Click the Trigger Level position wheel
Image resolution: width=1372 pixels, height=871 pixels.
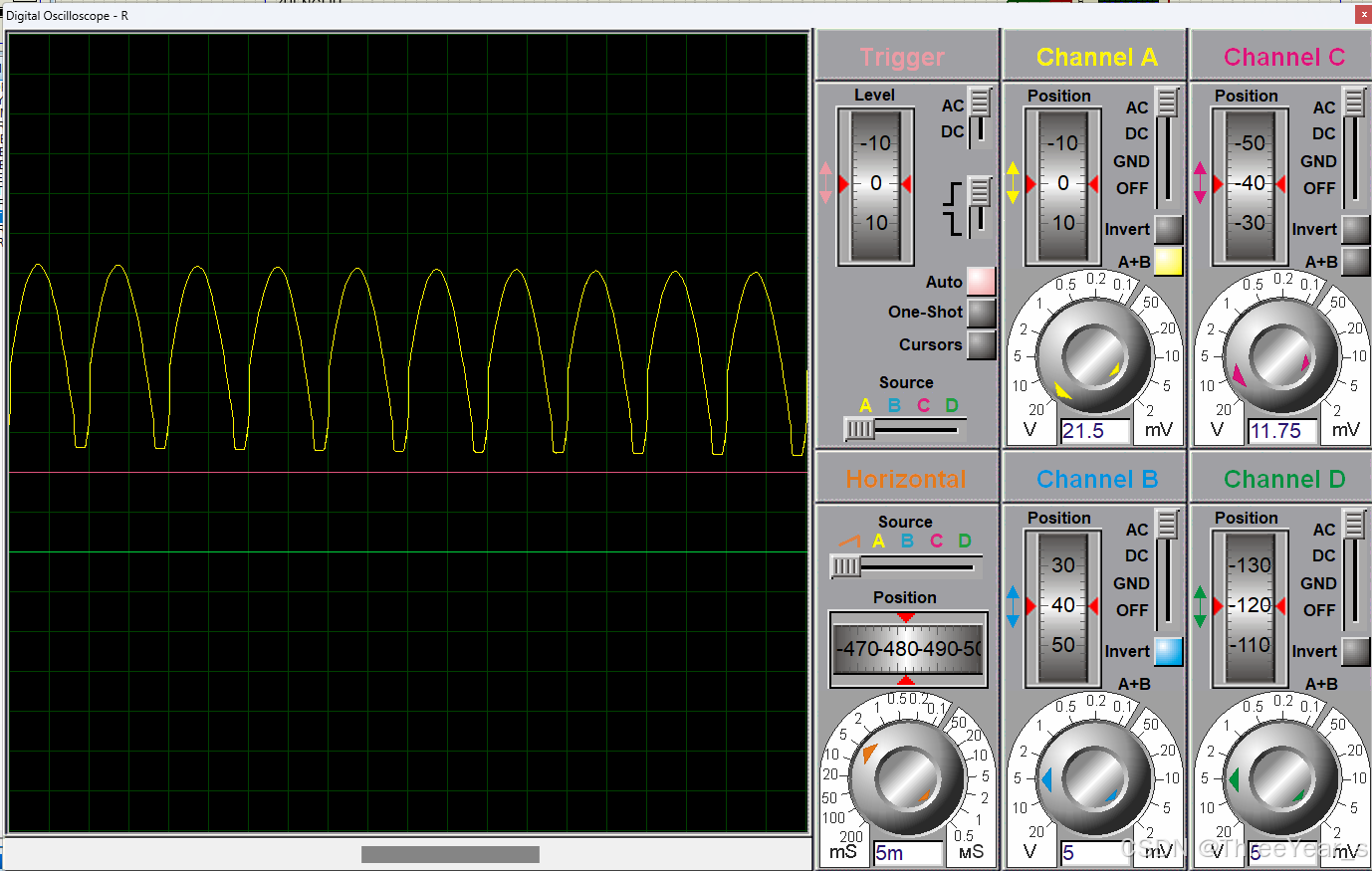[x=875, y=184]
